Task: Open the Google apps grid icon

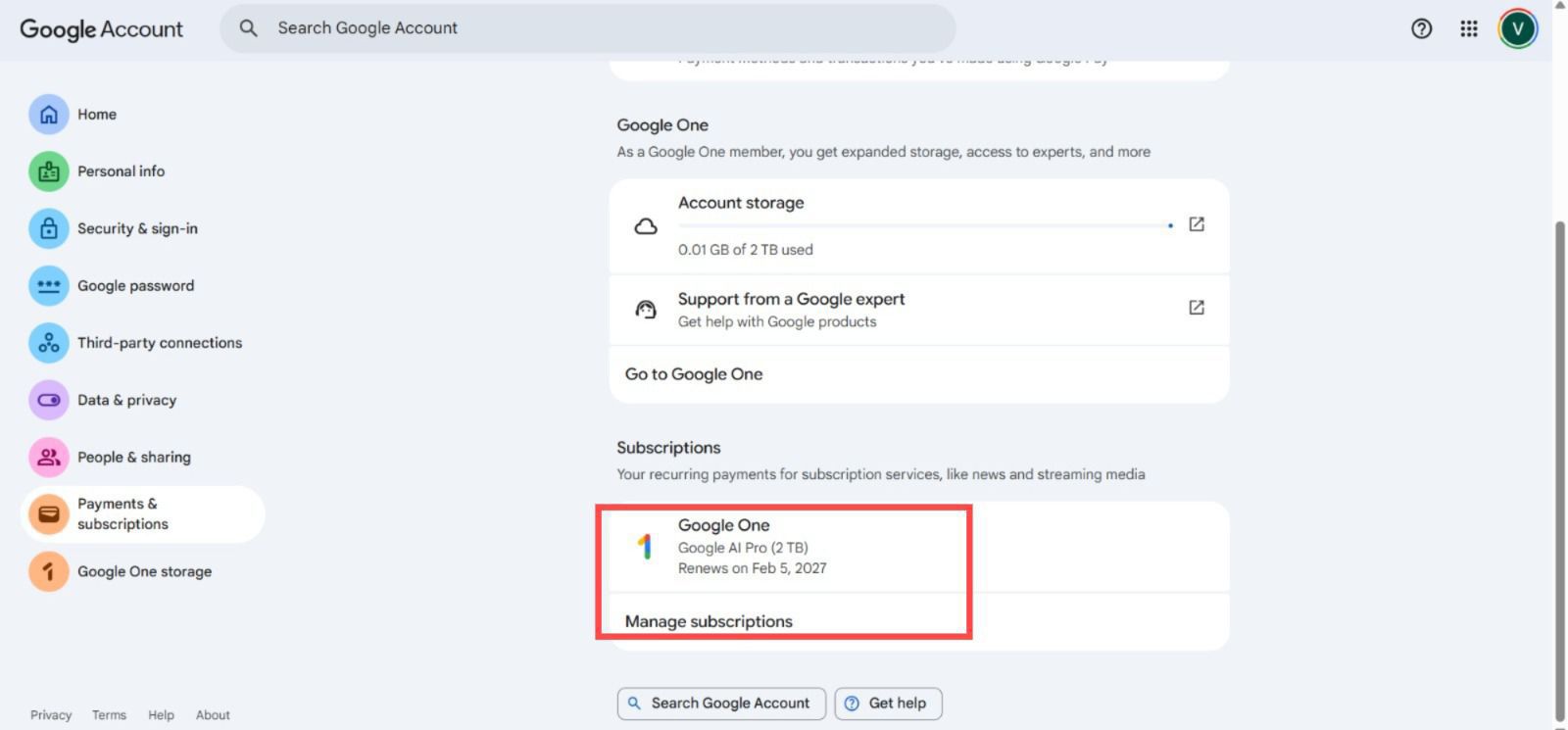Action: (x=1468, y=28)
